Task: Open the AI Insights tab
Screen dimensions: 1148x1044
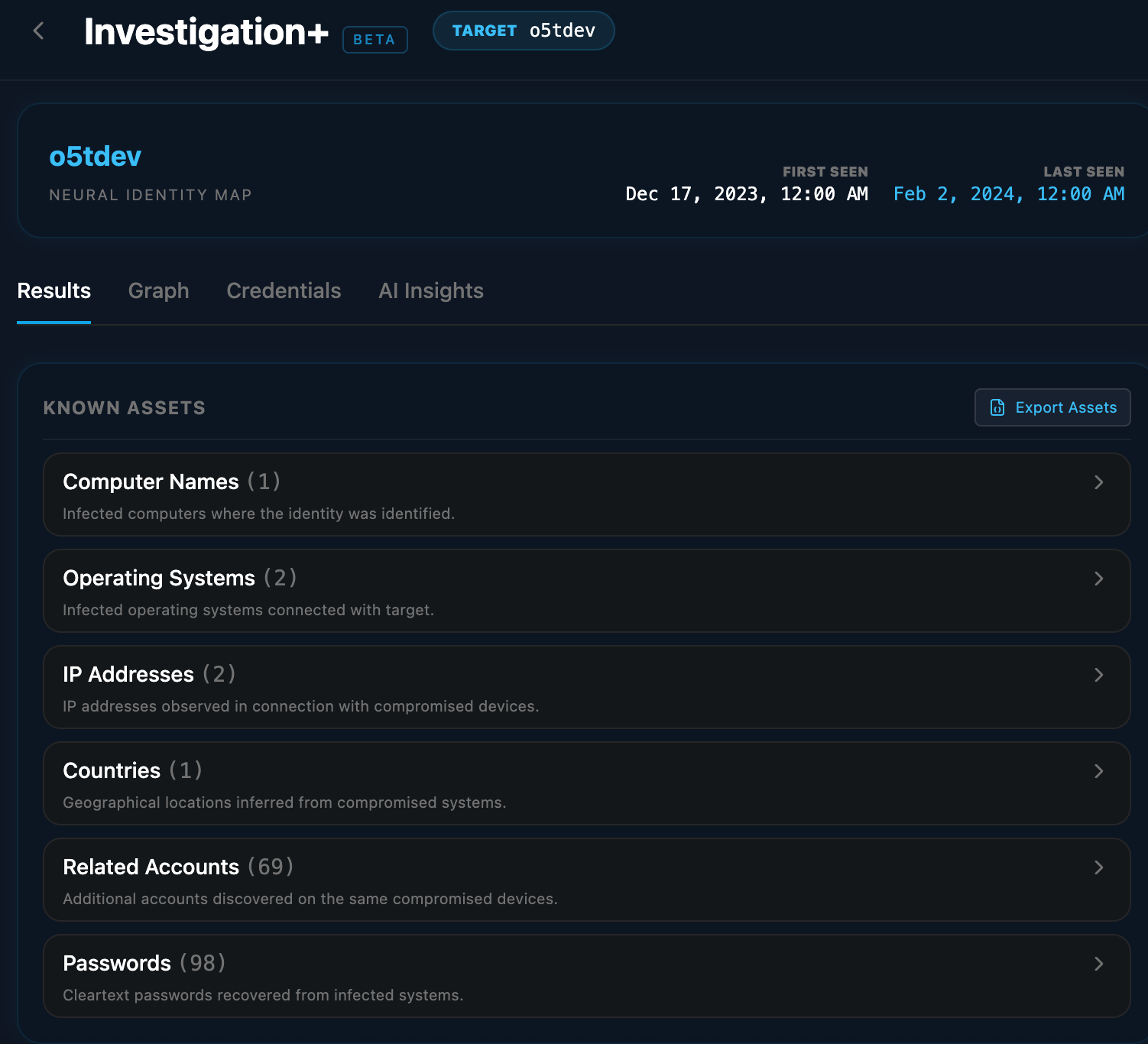Action: pyautogui.click(x=431, y=291)
